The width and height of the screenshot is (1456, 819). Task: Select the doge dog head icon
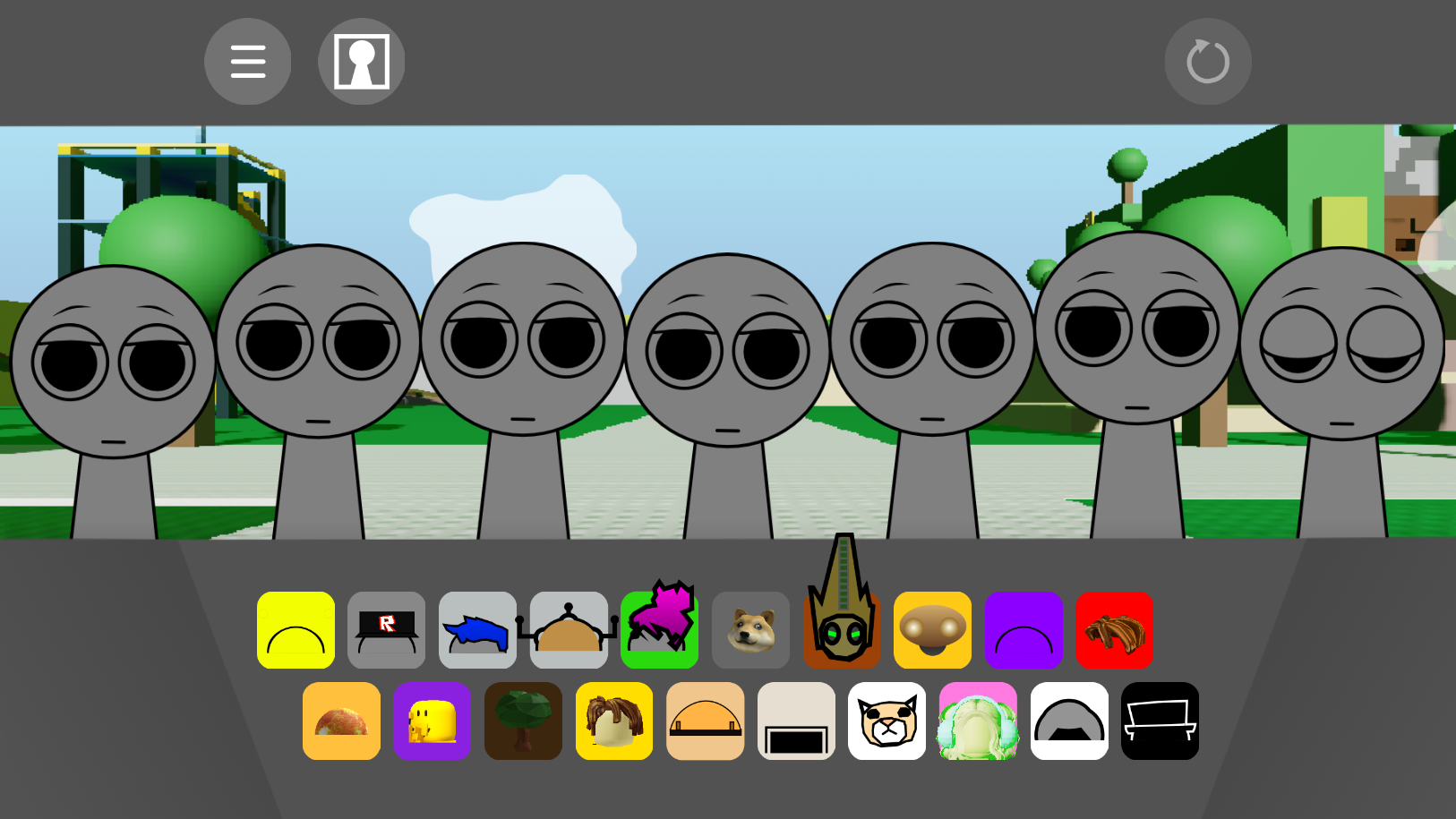click(750, 630)
